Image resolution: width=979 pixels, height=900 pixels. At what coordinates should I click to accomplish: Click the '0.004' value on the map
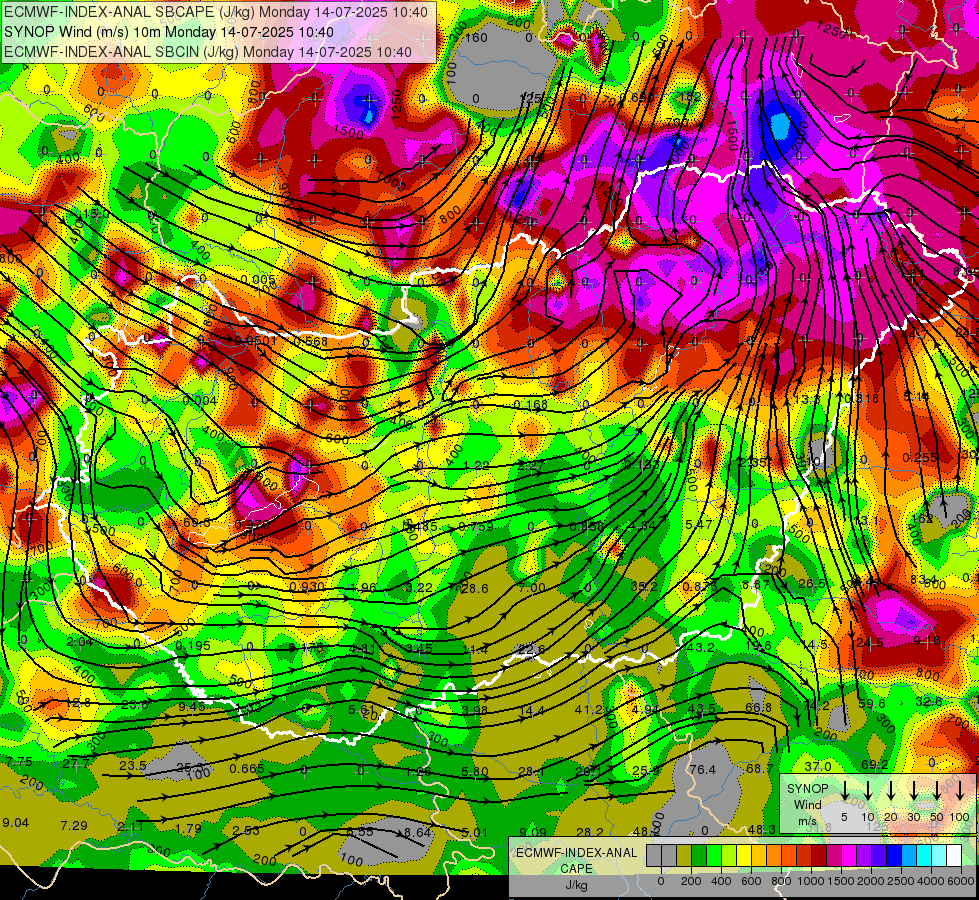pos(200,400)
